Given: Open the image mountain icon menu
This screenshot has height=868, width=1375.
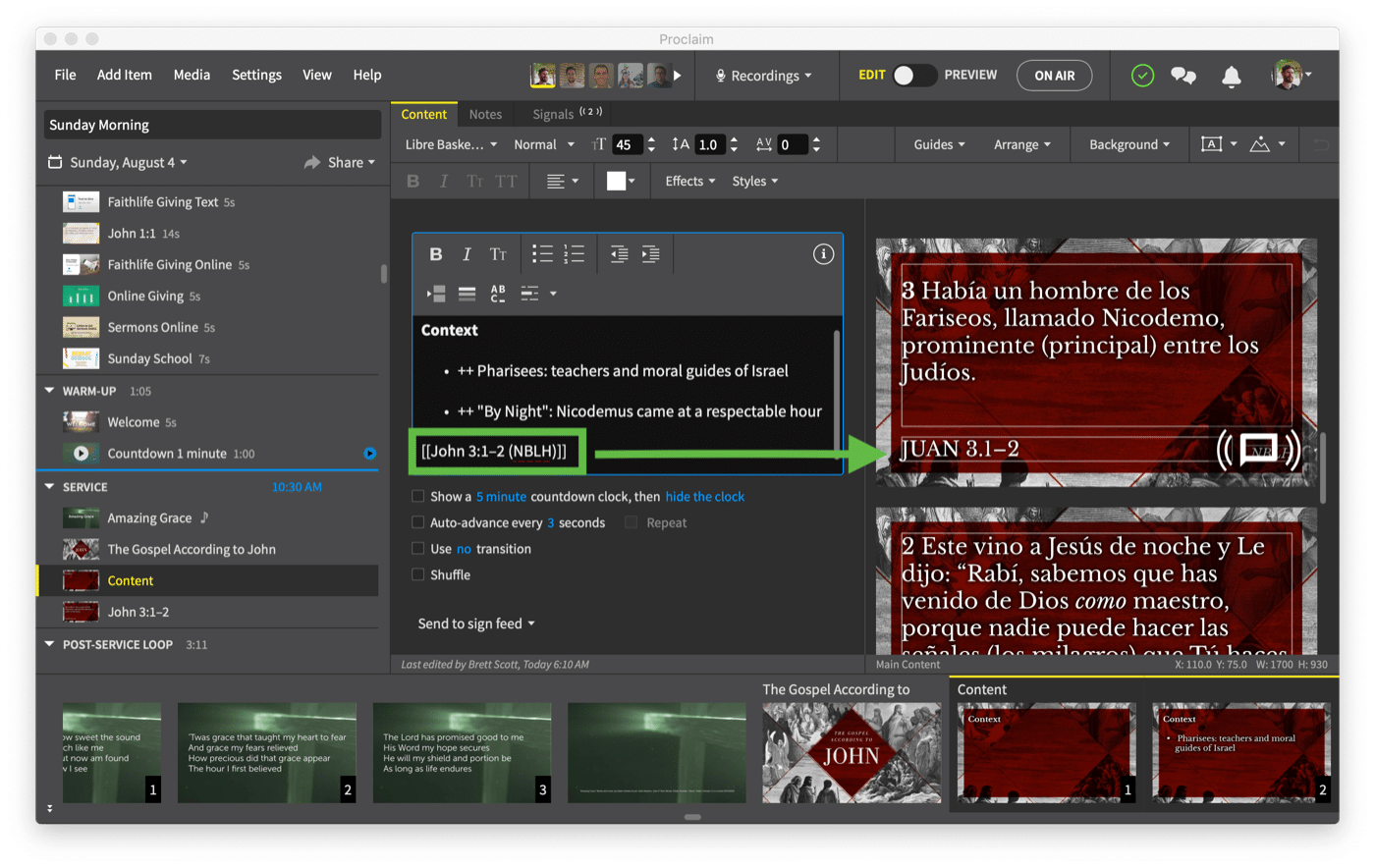Looking at the screenshot, I should 1267,144.
